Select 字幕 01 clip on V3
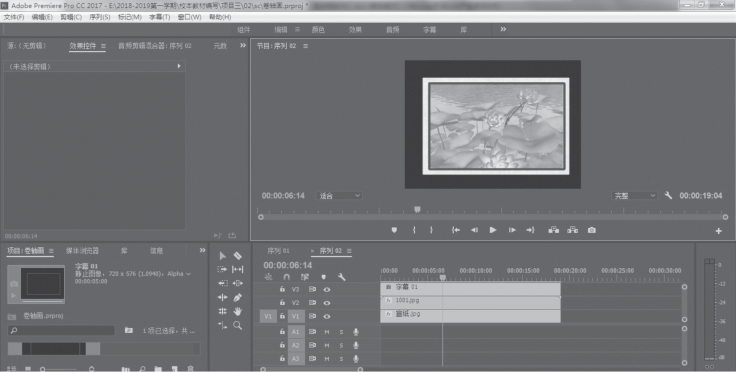This screenshot has width=736, height=372. (470, 288)
